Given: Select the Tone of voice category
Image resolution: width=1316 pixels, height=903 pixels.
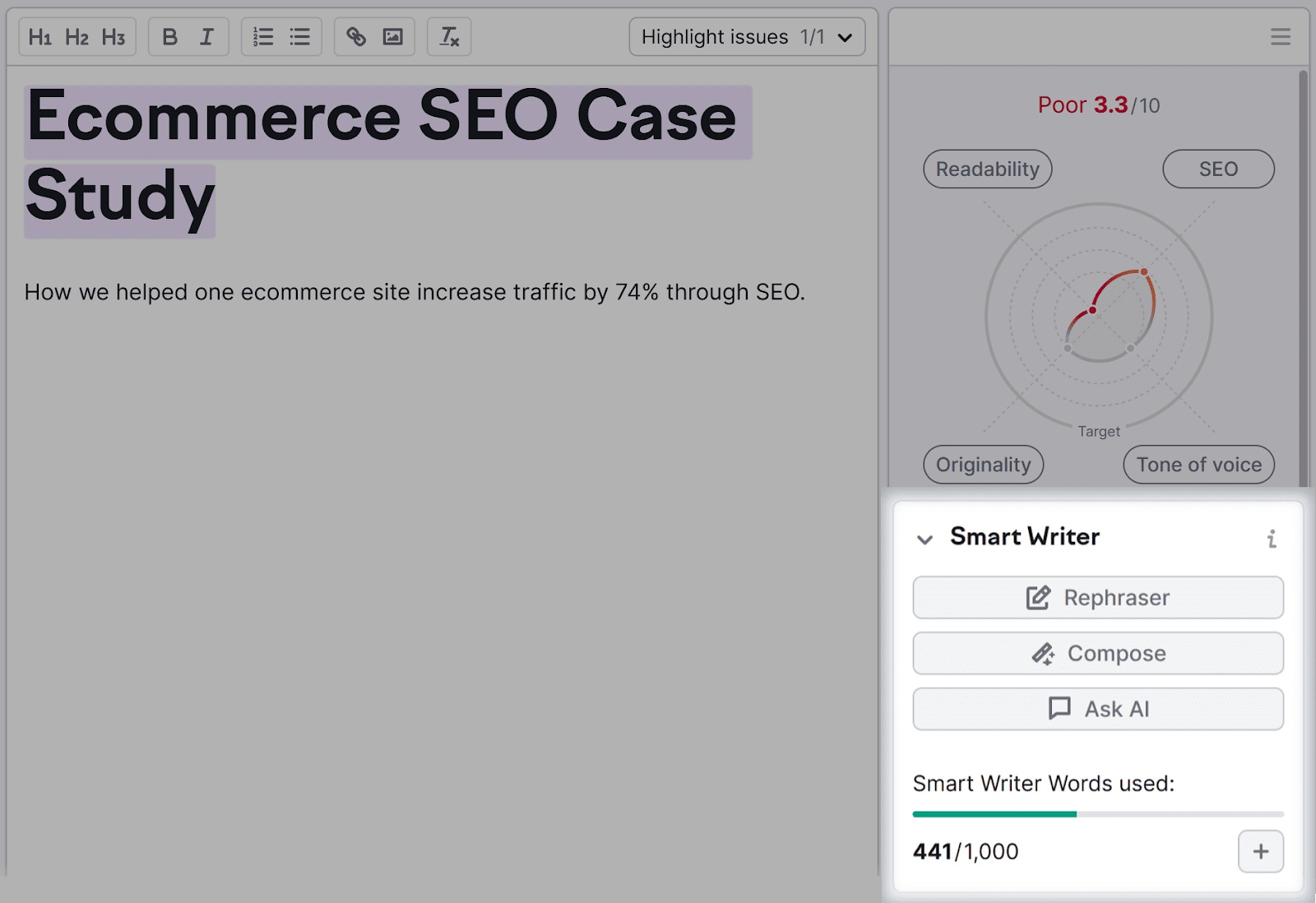Looking at the screenshot, I should point(1198,465).
